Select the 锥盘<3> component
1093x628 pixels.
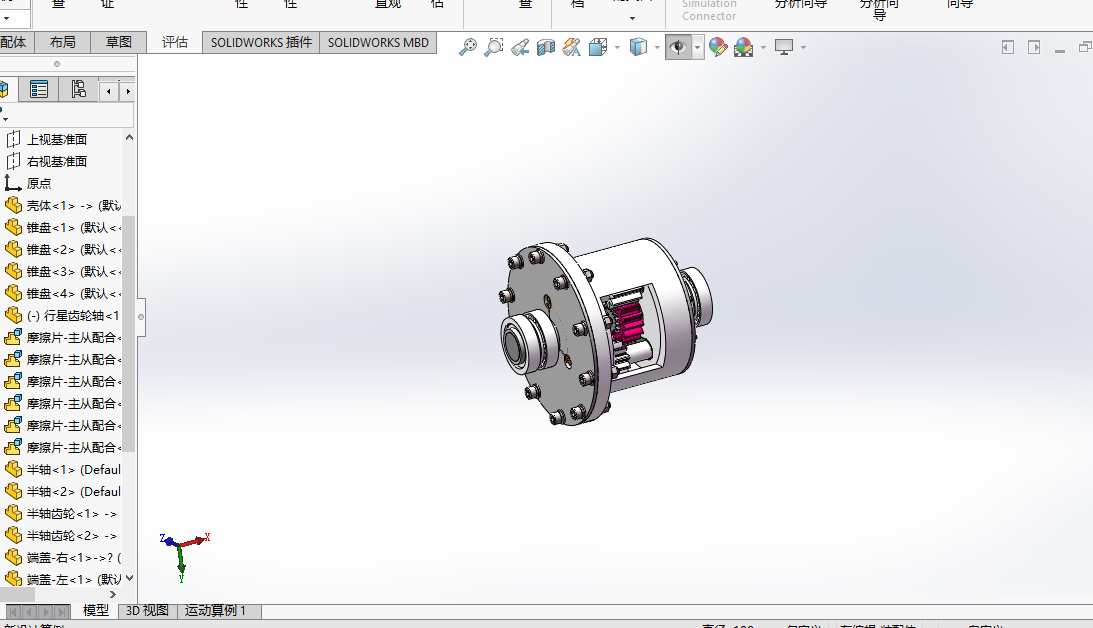click(x=73, y=272)
